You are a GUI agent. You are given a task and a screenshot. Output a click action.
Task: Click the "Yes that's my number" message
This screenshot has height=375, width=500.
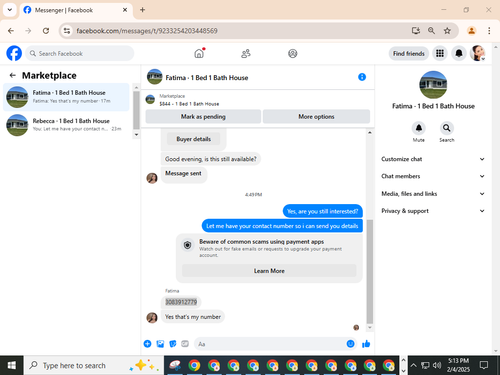(x=193, y=317)
